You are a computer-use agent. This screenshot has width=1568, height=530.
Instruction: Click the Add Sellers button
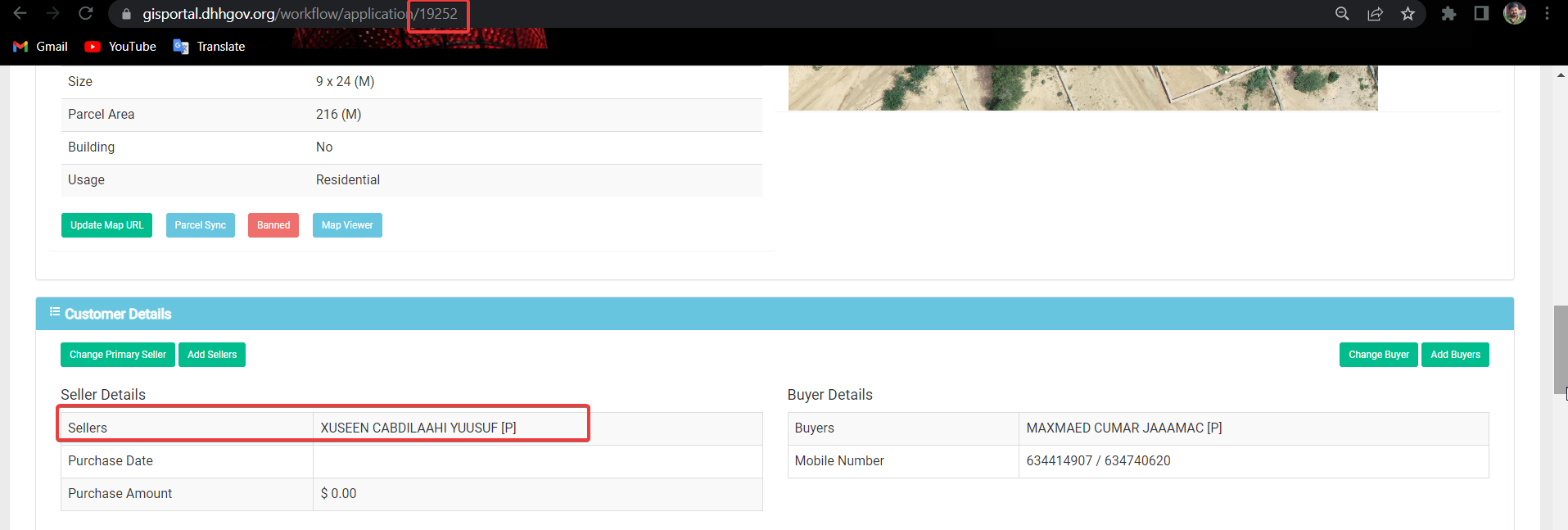point(212,355)
